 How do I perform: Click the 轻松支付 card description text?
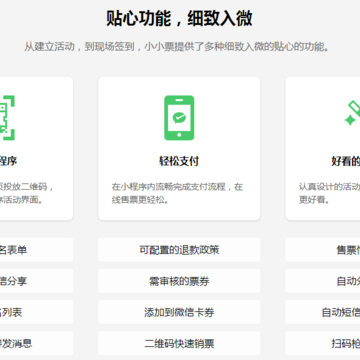tap(177, 193)
